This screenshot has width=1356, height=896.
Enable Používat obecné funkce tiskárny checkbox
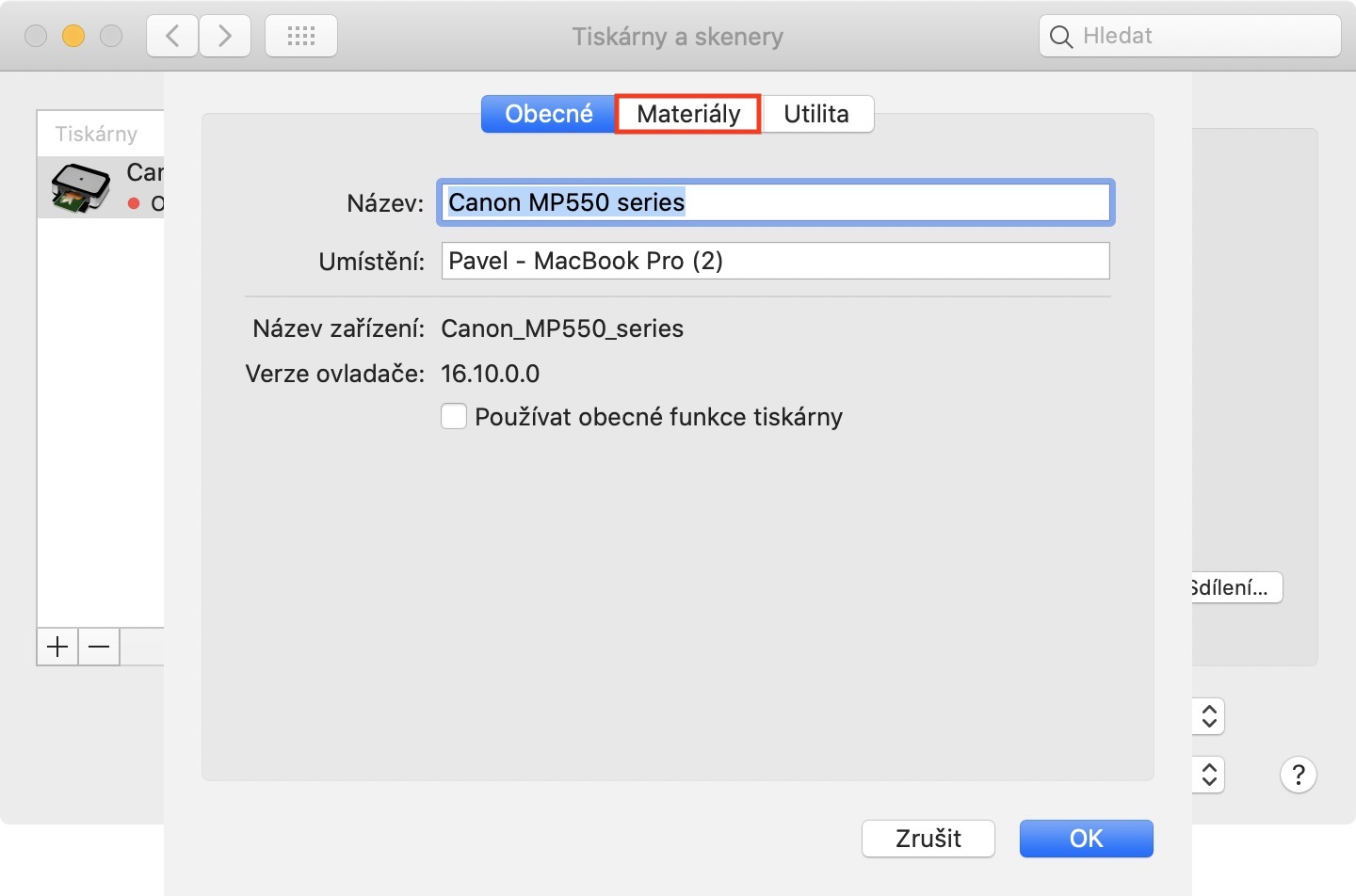point(454,416)
